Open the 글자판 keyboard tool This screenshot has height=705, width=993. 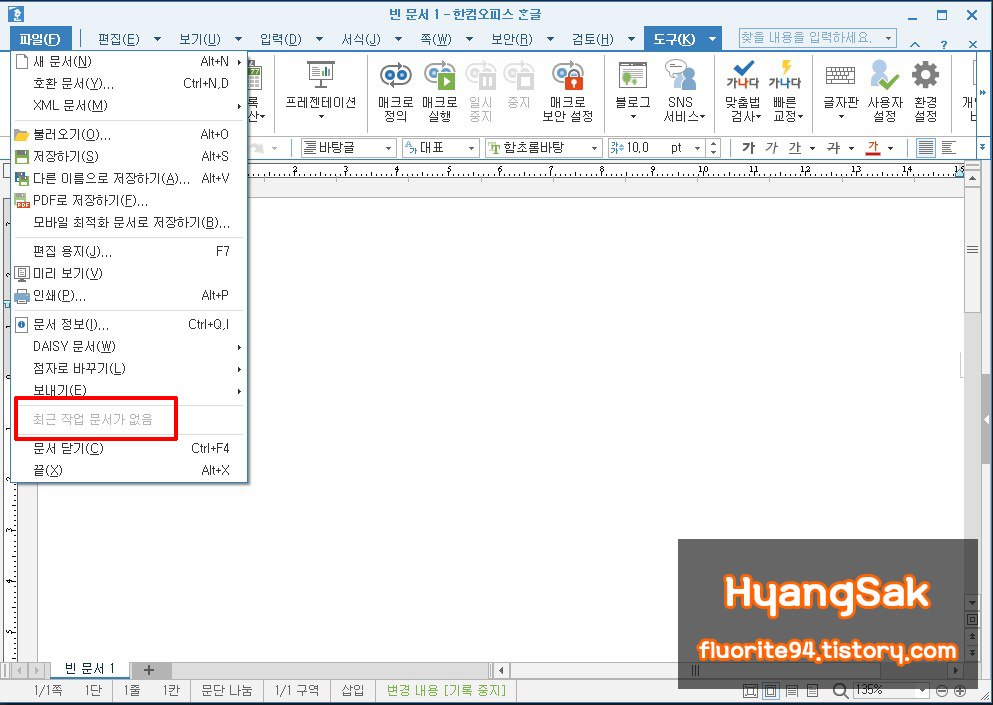coord(840,90)
